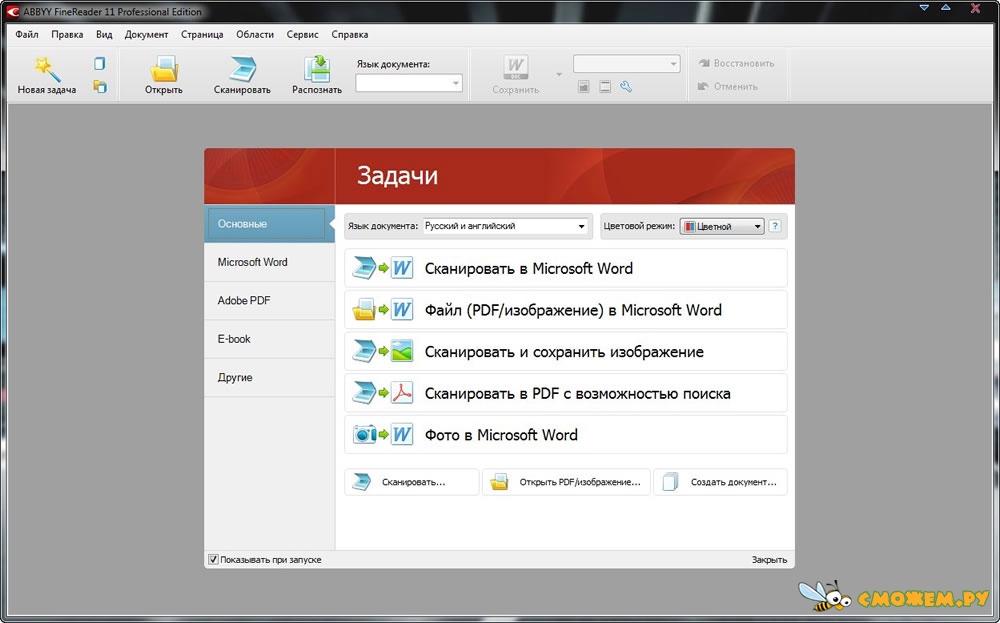This screenshot has width=1000, height=623.
Task: Click the Новая задача label
Action: (x=47, y=90)
